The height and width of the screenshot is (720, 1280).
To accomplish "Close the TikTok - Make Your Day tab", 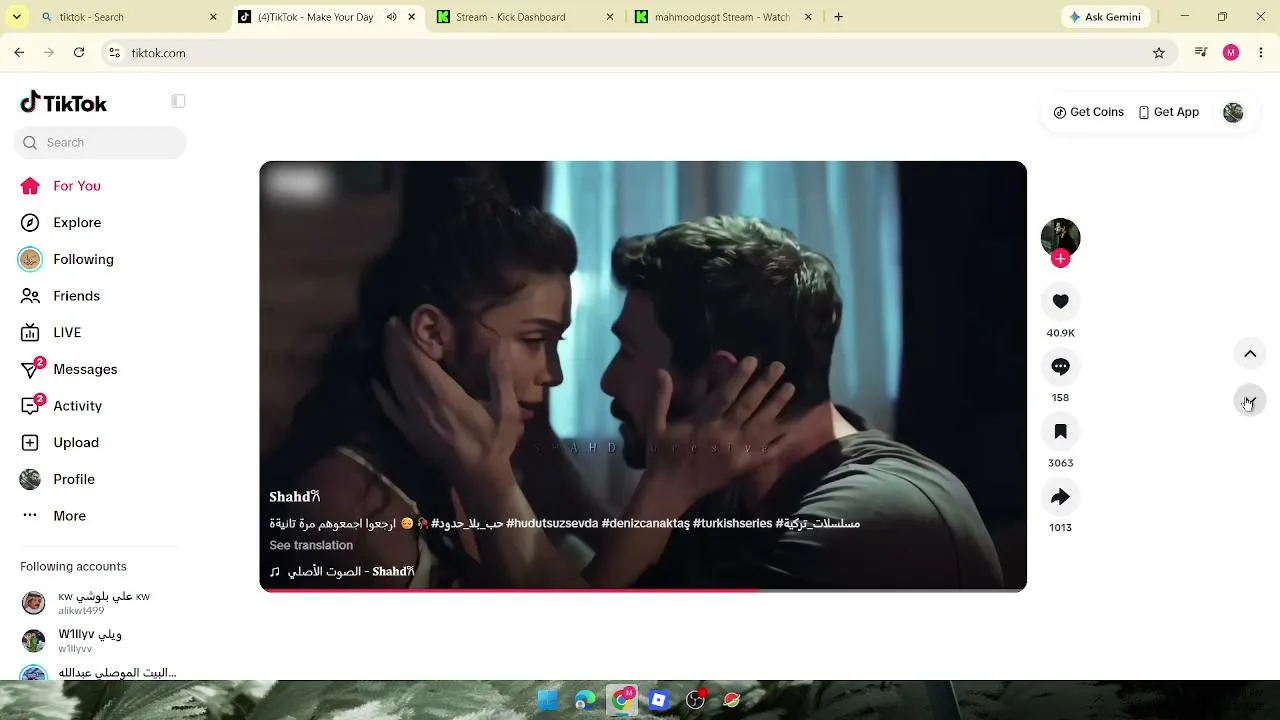I will [411, 17].
